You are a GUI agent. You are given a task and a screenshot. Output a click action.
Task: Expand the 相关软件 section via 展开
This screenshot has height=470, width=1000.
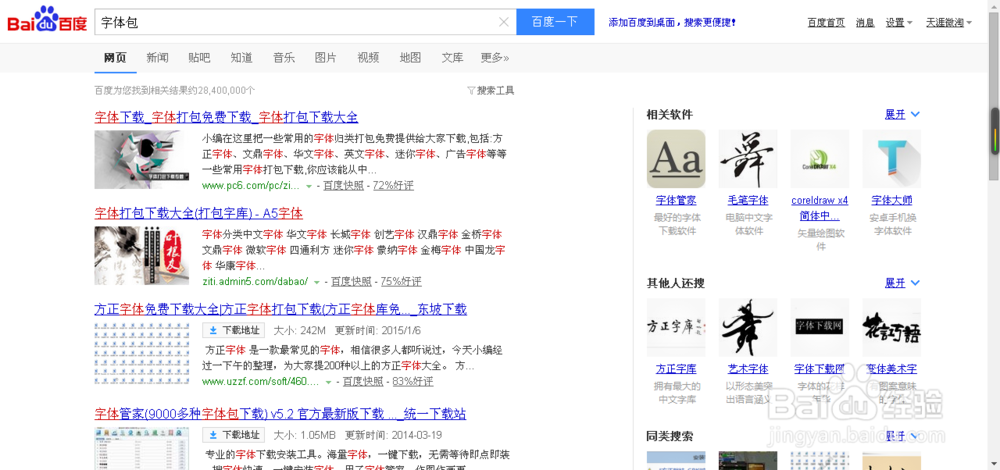coord(902,115)
